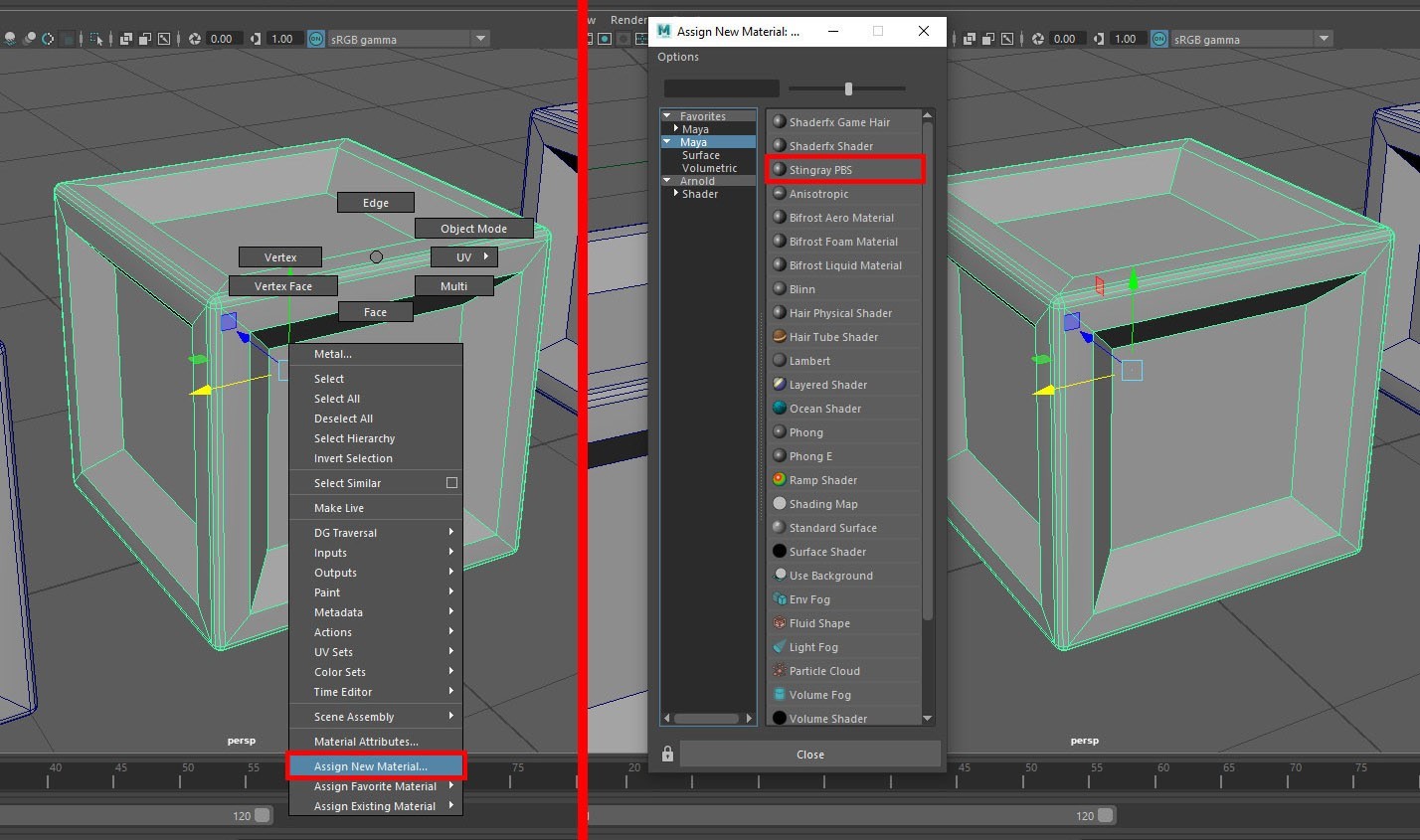Select Surface in material category tree
Viewport: 1420px width, 840px height.
(701, 155)
